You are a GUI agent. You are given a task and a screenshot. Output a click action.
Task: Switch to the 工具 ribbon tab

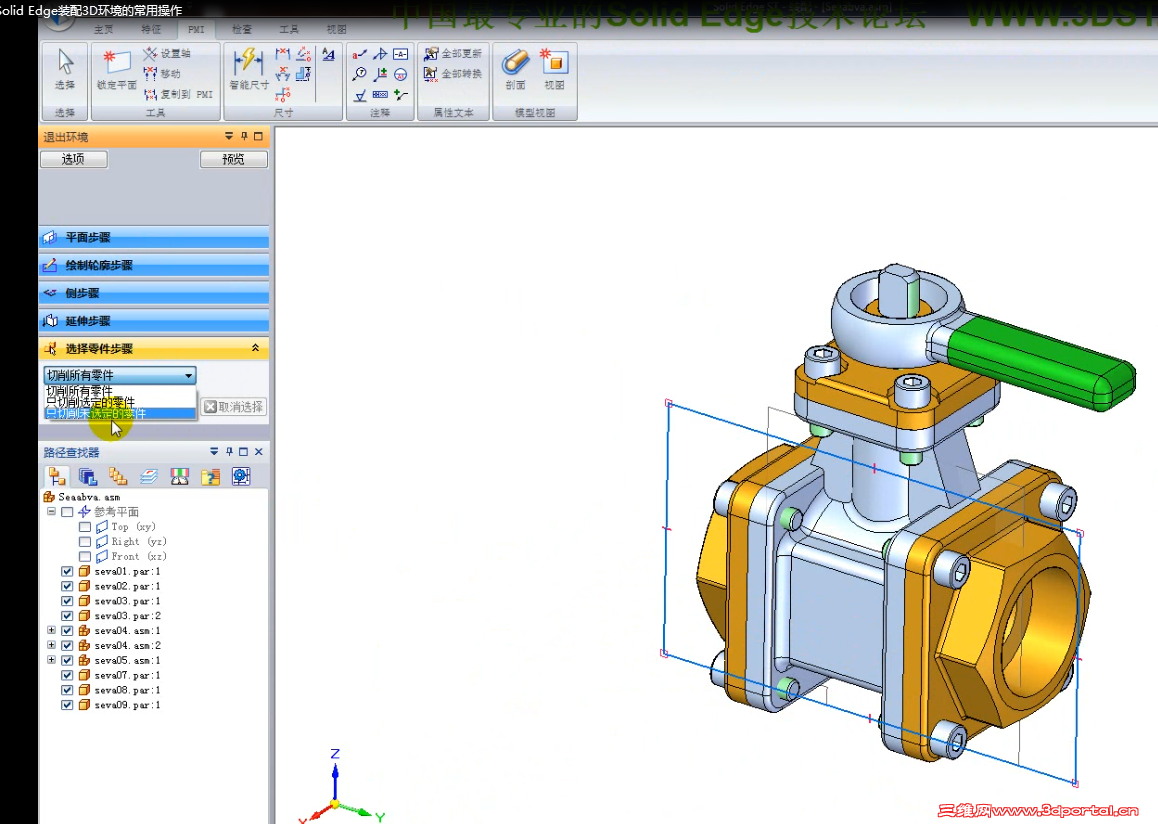tap(289, 30)
